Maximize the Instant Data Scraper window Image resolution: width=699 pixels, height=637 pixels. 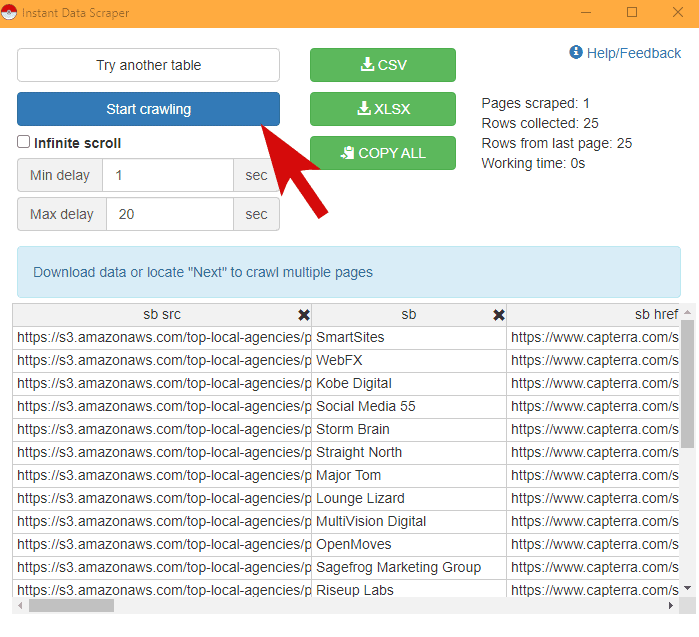(632, 12)
